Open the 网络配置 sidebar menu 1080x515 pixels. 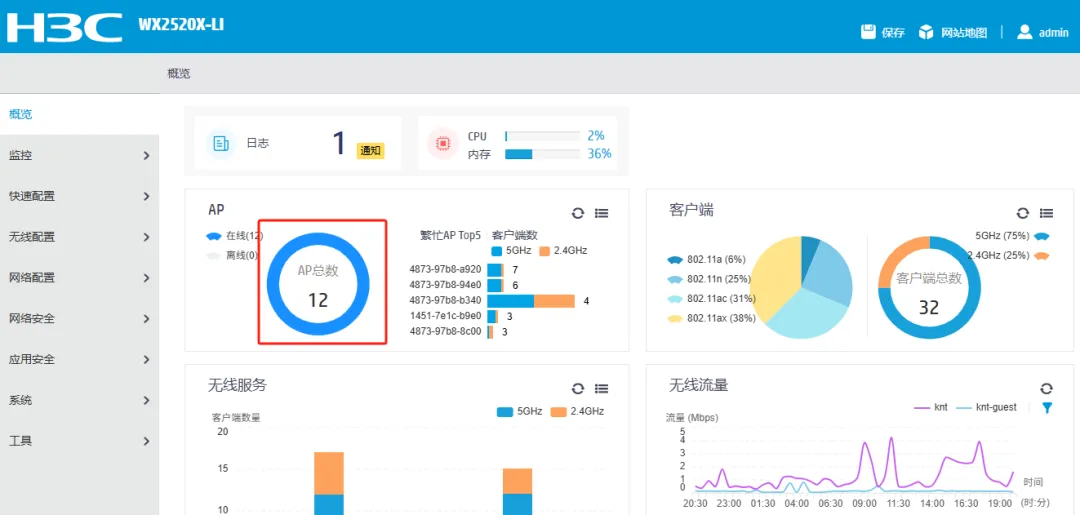[79, 278]
